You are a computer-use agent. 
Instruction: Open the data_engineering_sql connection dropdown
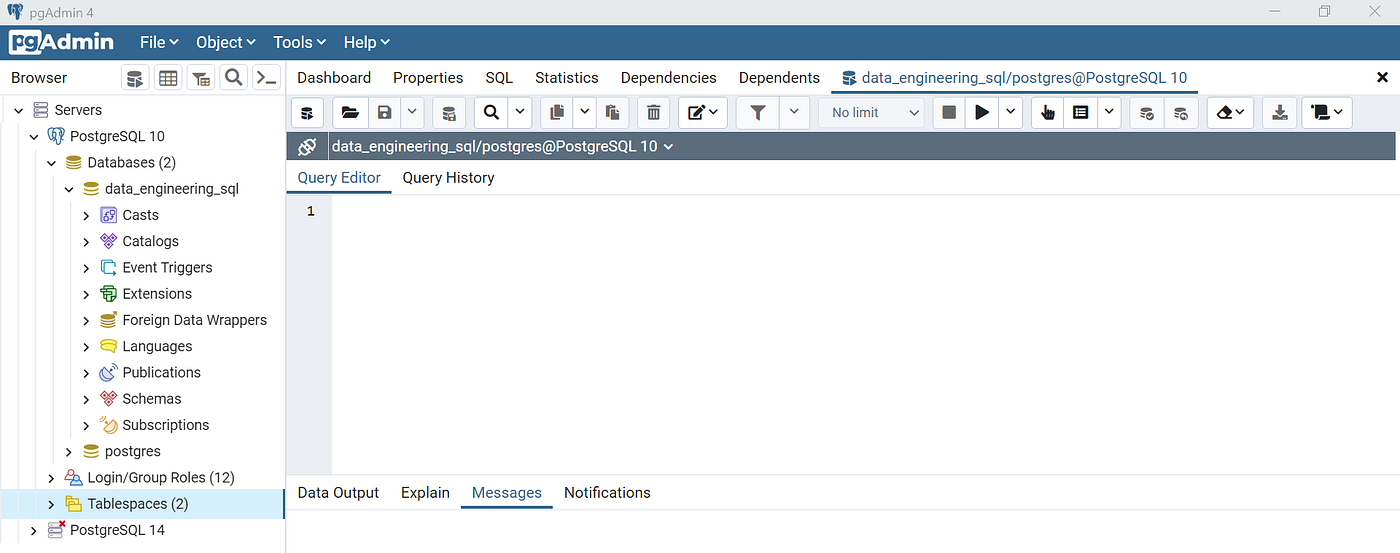pos(502,146)
